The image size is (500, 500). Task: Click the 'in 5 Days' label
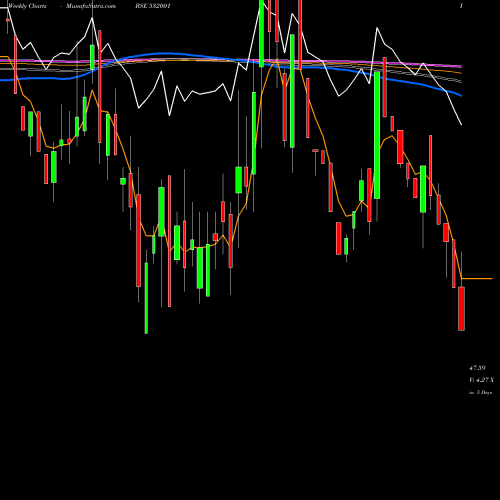coord(481,393)
